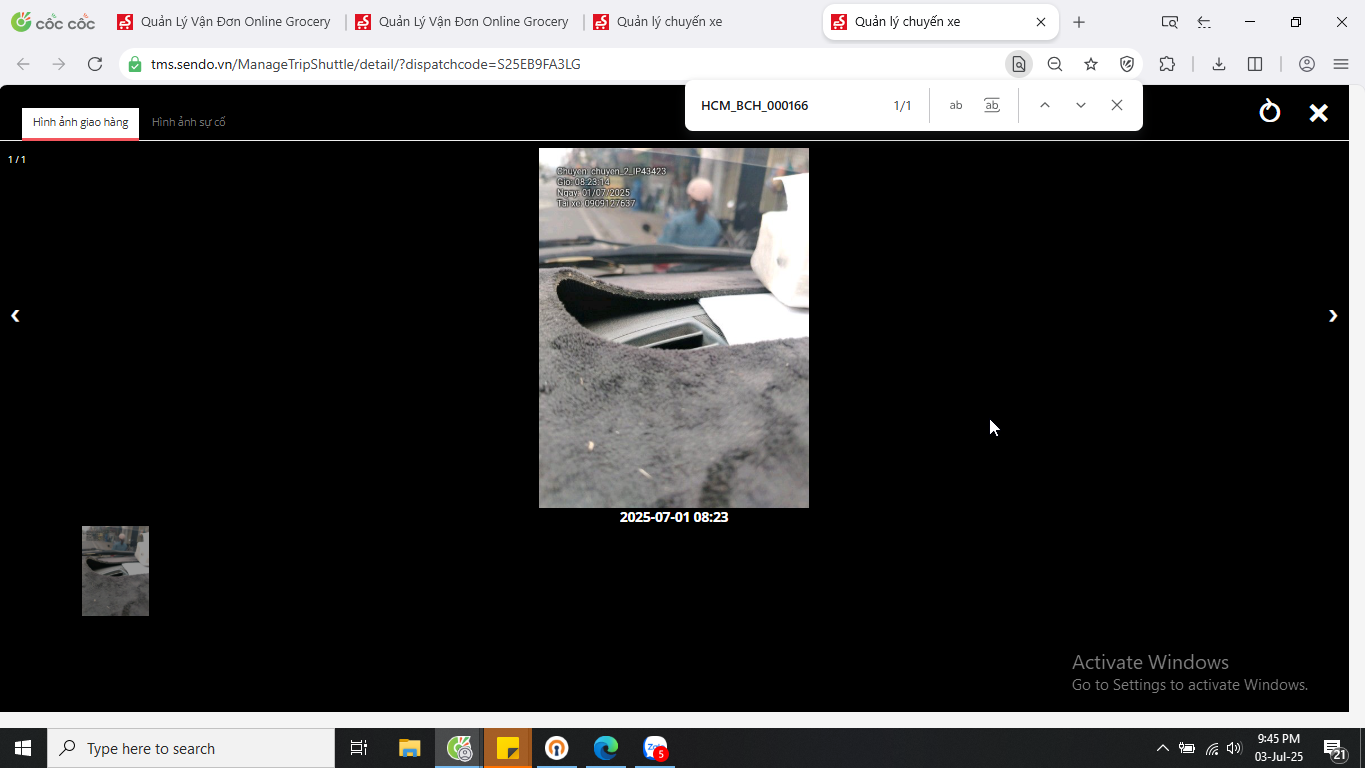The height and width of the screenshot is (768, 1365).
Task: Bookmark this page with star icon
Action: tap(1091, 64)
